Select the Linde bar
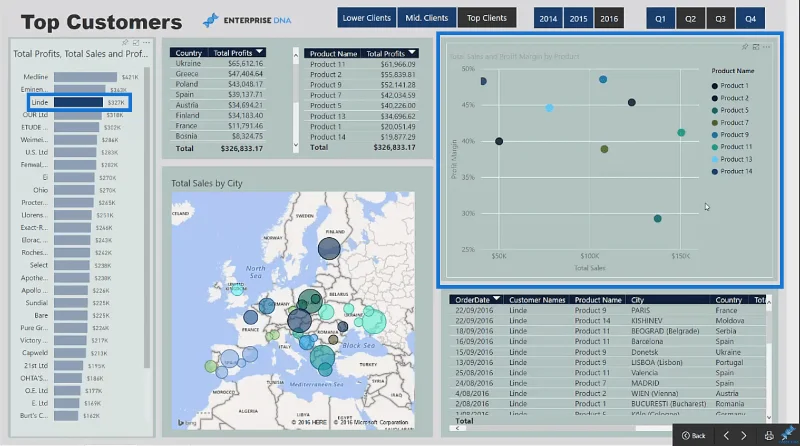800x446 pixels. [x=78, y=102]
